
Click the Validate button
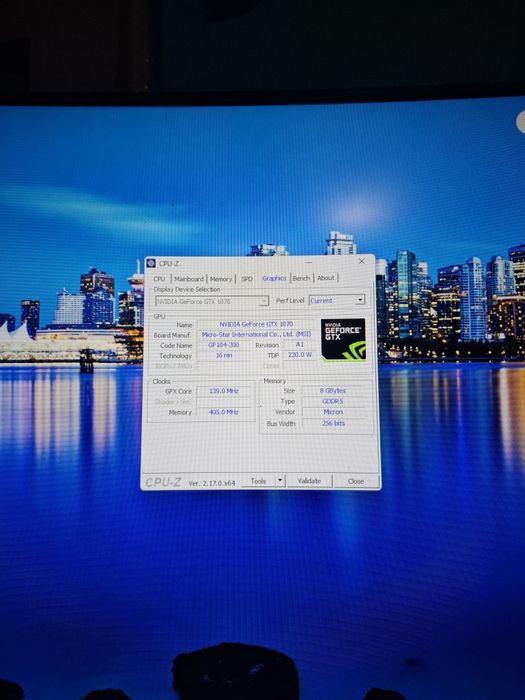pos(309,481)
